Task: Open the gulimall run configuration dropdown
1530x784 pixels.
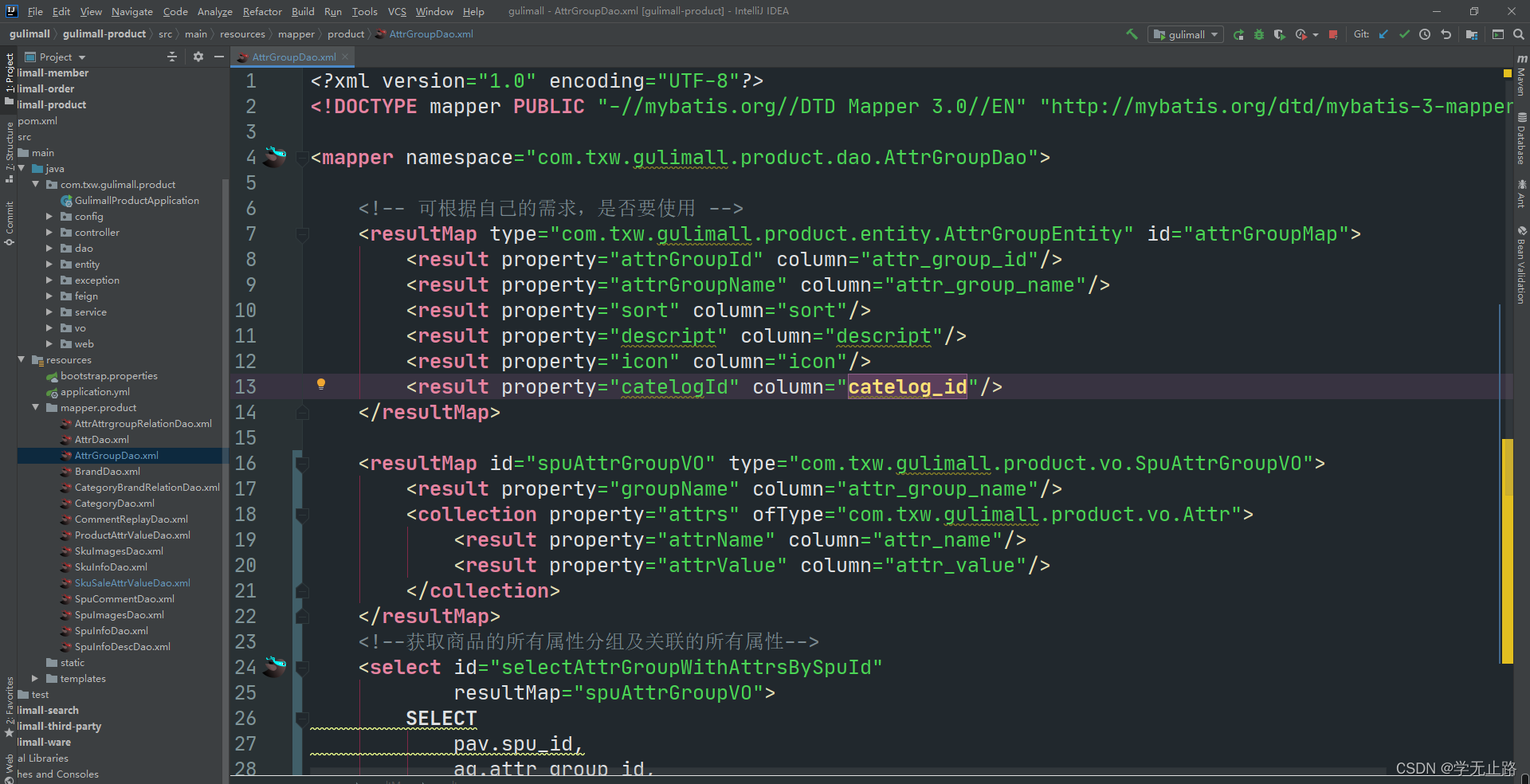Action: tap(1186, 34)
